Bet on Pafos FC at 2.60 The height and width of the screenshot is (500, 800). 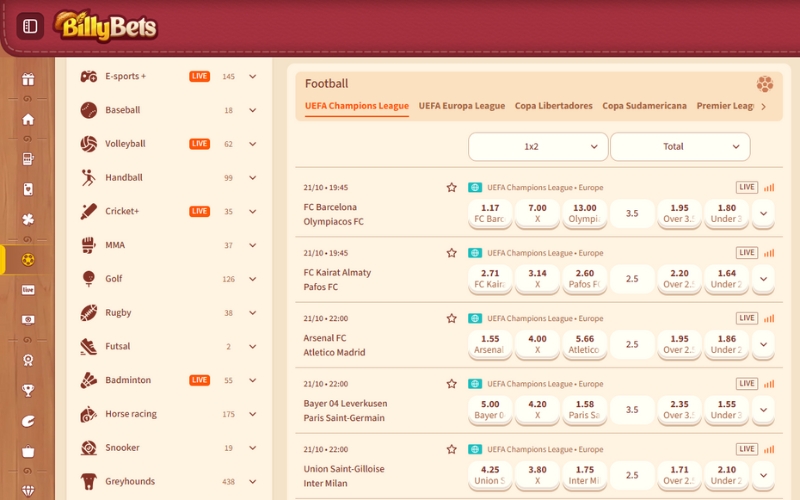[x=585, y=279]
